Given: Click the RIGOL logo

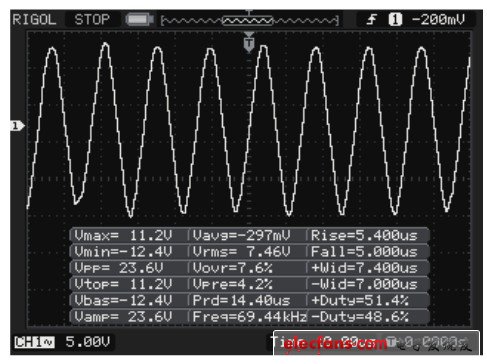Looking at the screenshot, I should click(34, 20).
